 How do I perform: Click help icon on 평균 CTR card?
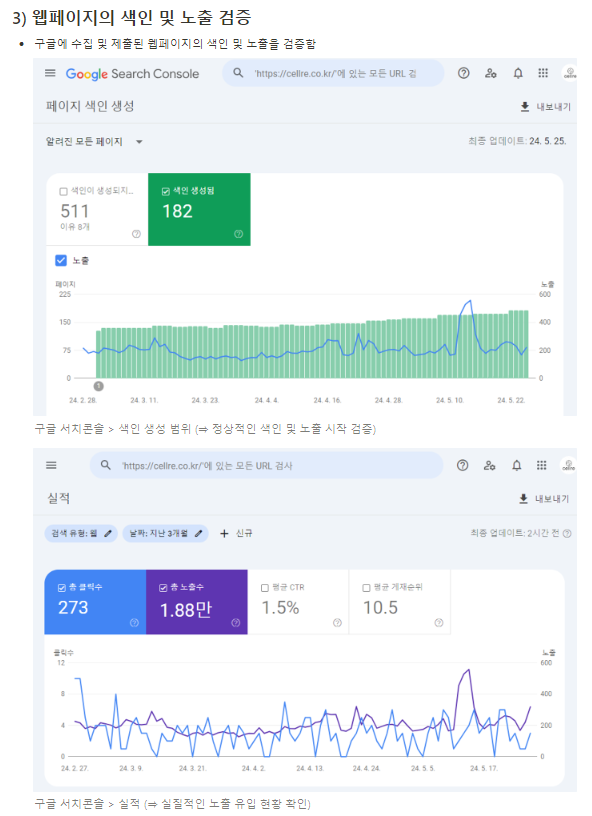tap(337, 622)
